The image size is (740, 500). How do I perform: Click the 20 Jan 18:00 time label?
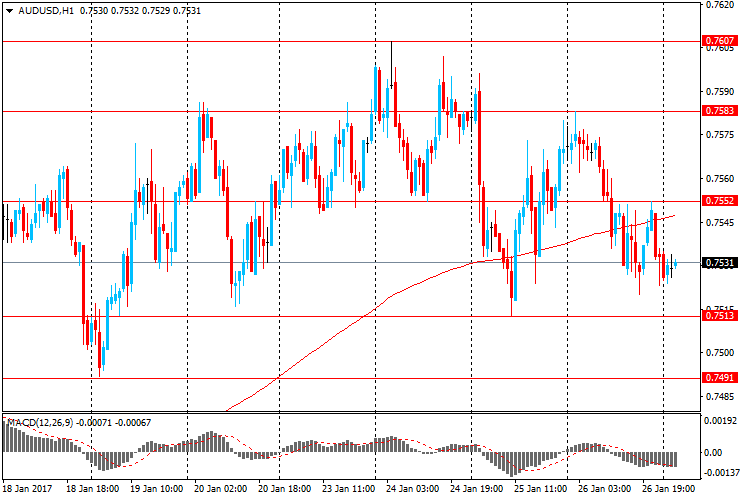285,488
